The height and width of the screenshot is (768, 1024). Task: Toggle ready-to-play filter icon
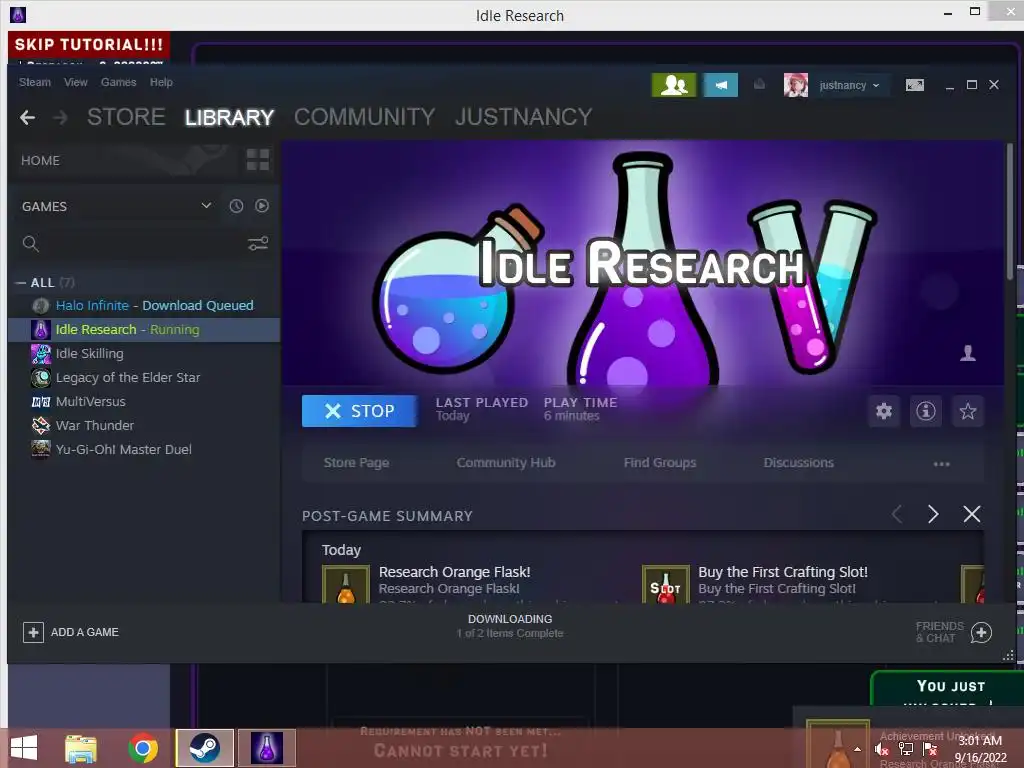coord(262,206)
